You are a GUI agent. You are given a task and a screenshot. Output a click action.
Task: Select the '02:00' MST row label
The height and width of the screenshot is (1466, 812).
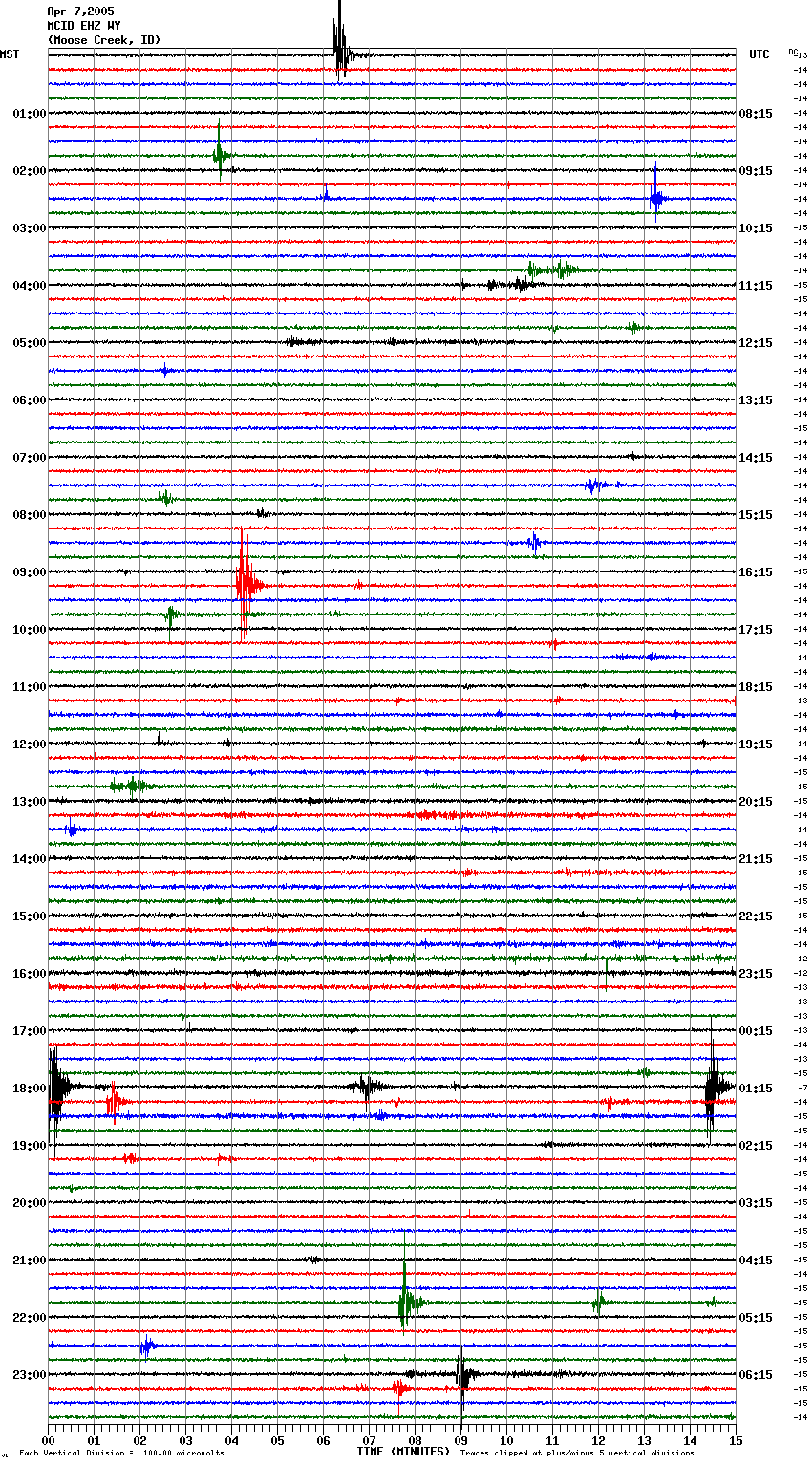tap(30, 171)
